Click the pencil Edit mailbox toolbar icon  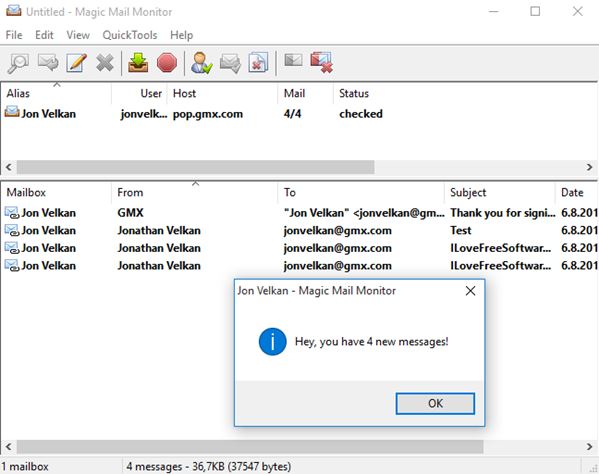(x=76, y=63)
